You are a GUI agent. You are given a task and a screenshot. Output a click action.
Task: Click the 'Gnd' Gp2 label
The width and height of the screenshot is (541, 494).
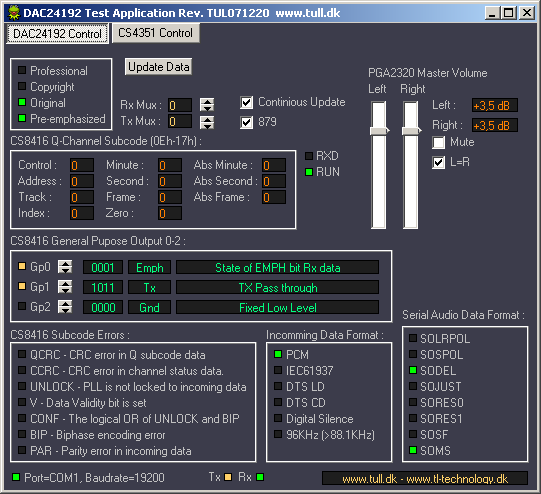coord(149,308)
